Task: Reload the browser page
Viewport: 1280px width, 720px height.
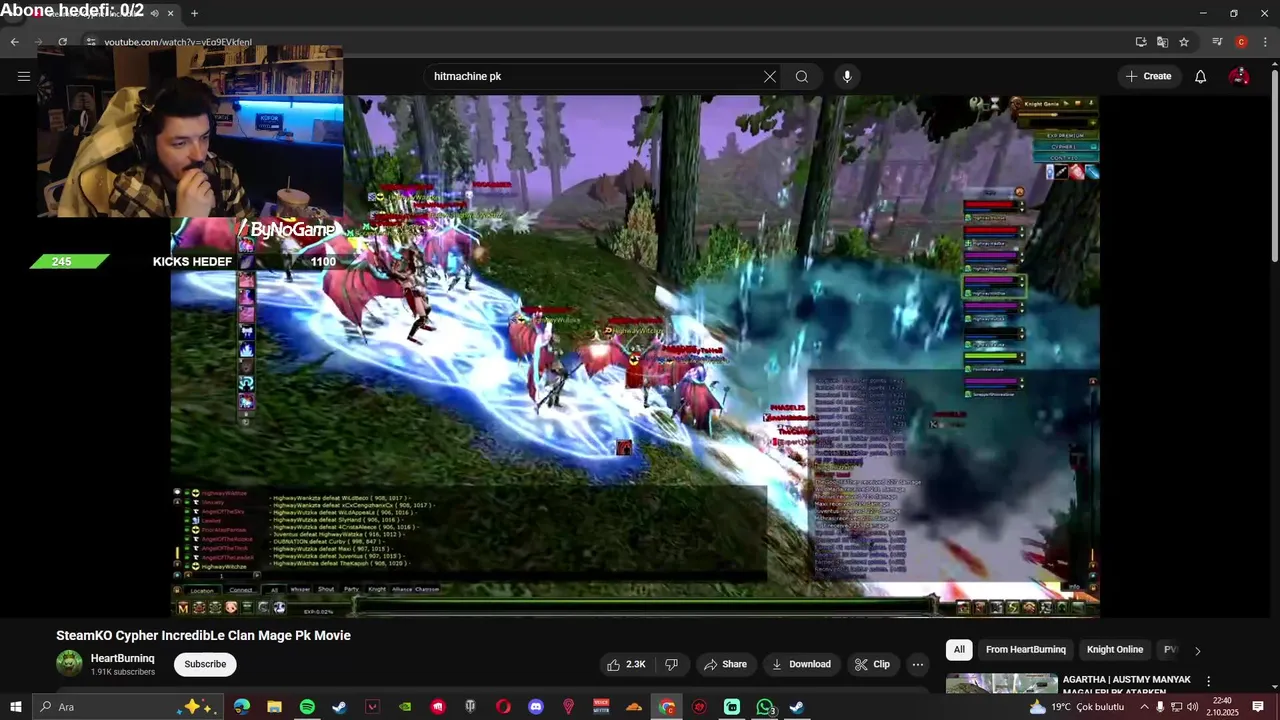Action: click(x=62, y=42)
